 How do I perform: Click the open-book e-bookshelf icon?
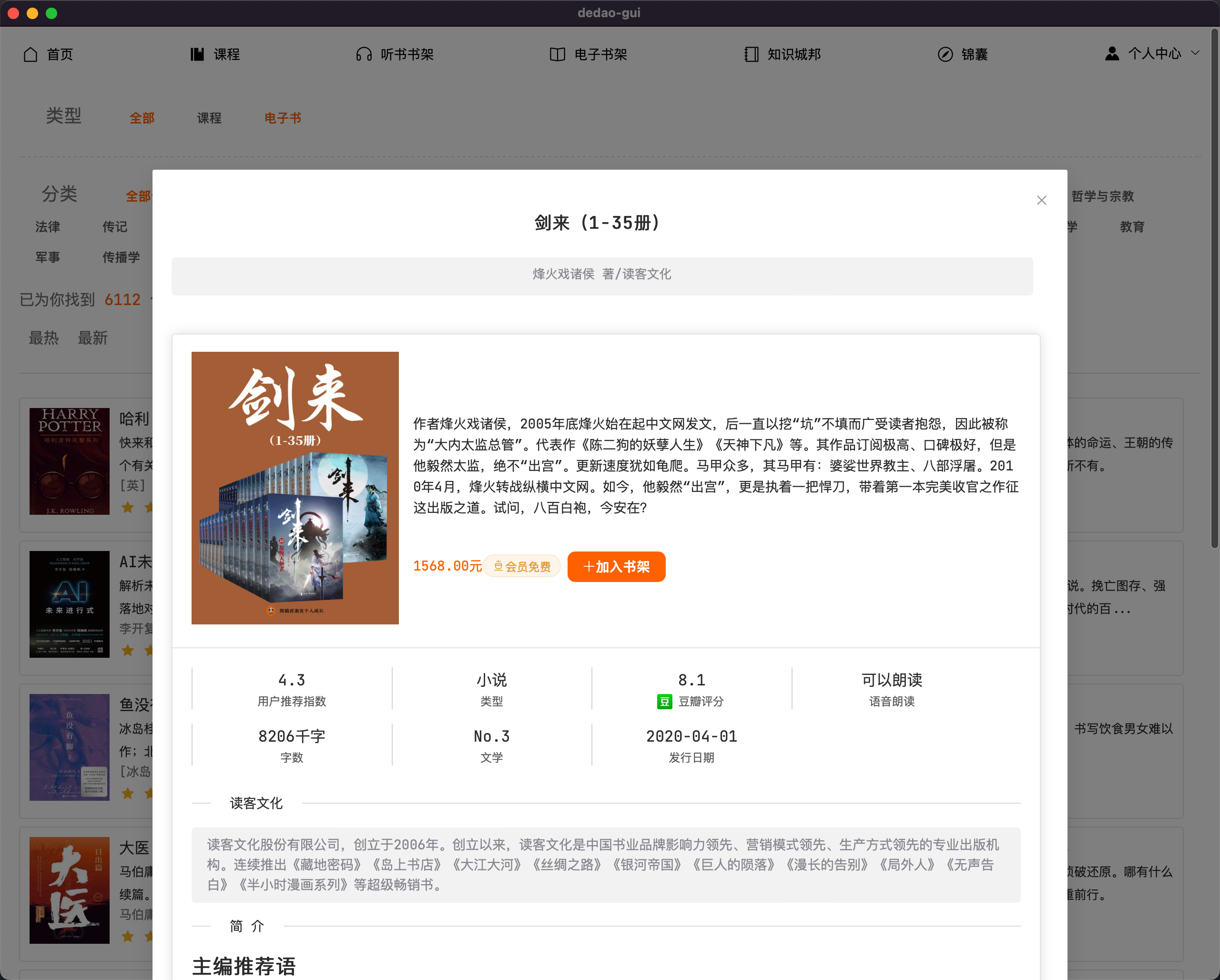[558, 54]
